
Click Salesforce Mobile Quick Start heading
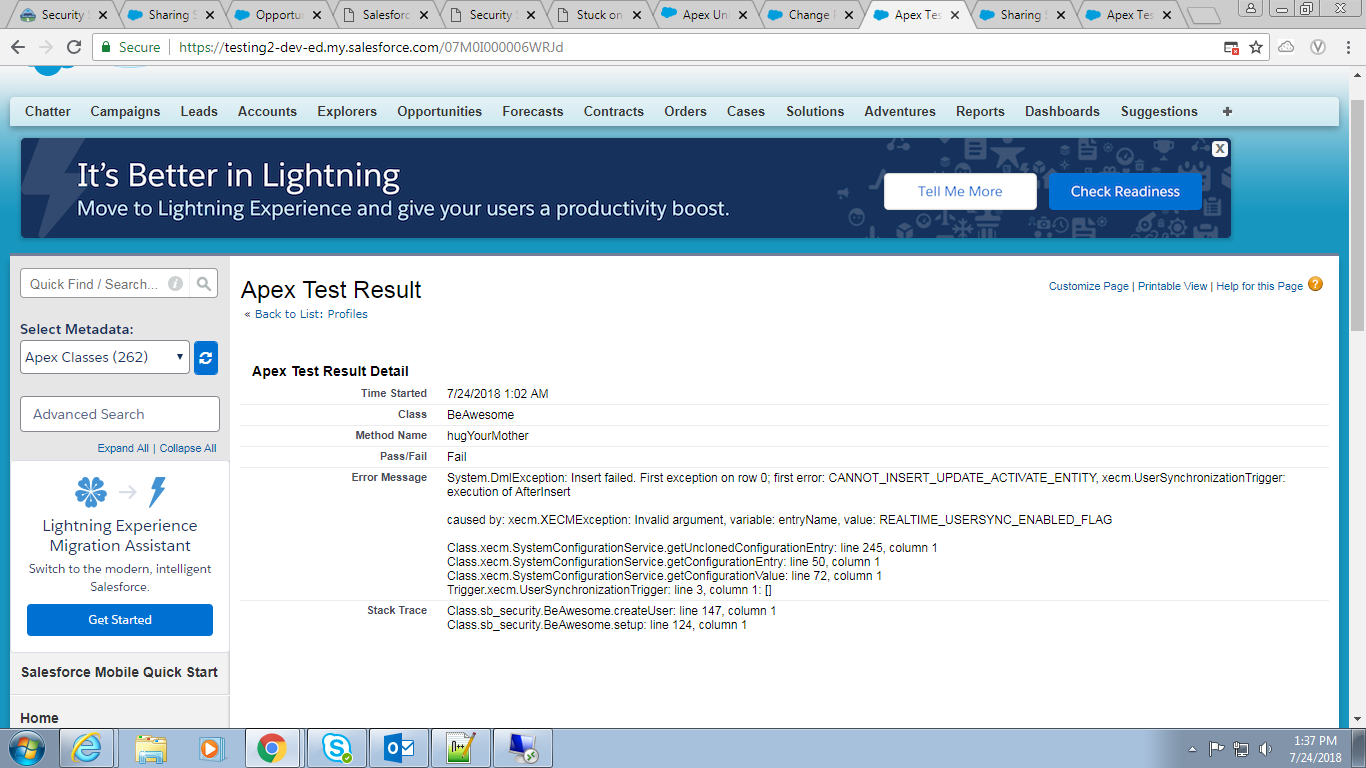120,672
